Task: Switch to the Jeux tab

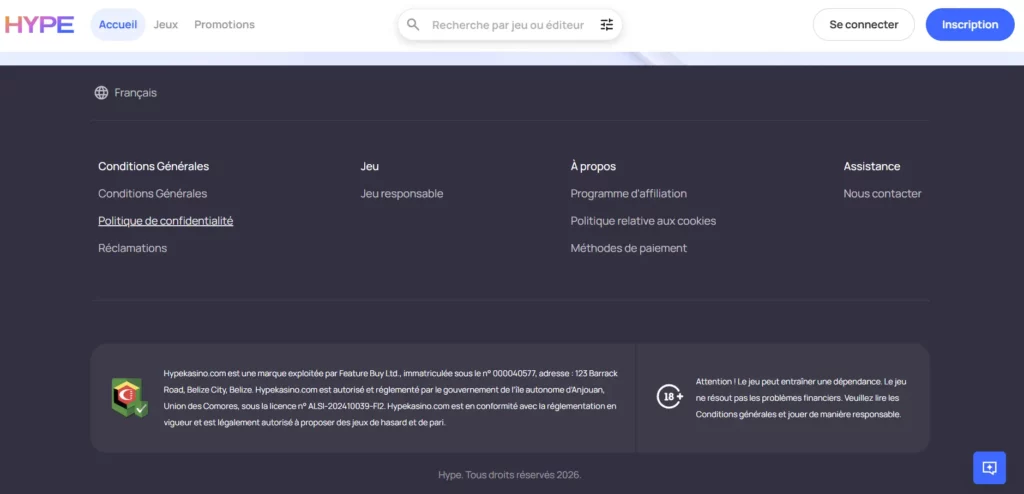Action: point(166,25)
